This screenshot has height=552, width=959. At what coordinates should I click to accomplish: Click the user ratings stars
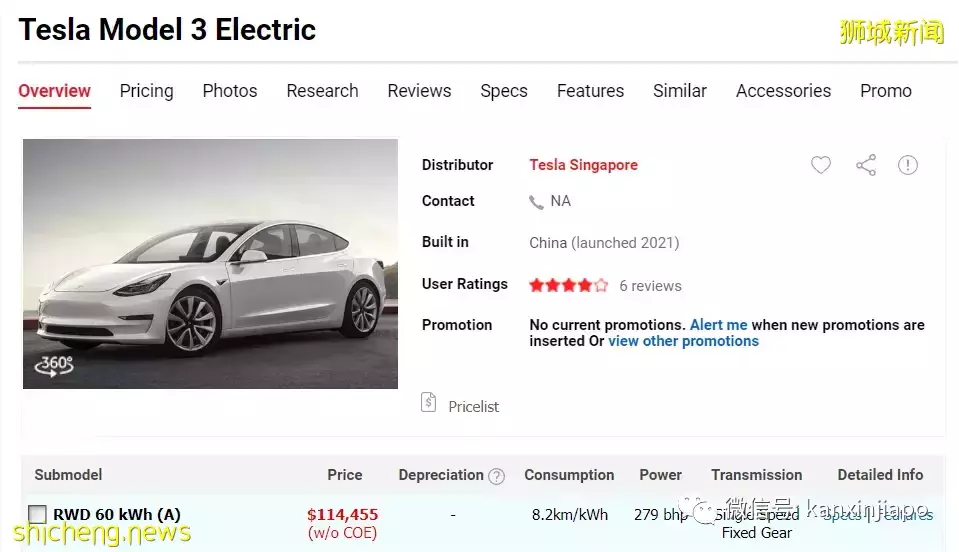568,285
